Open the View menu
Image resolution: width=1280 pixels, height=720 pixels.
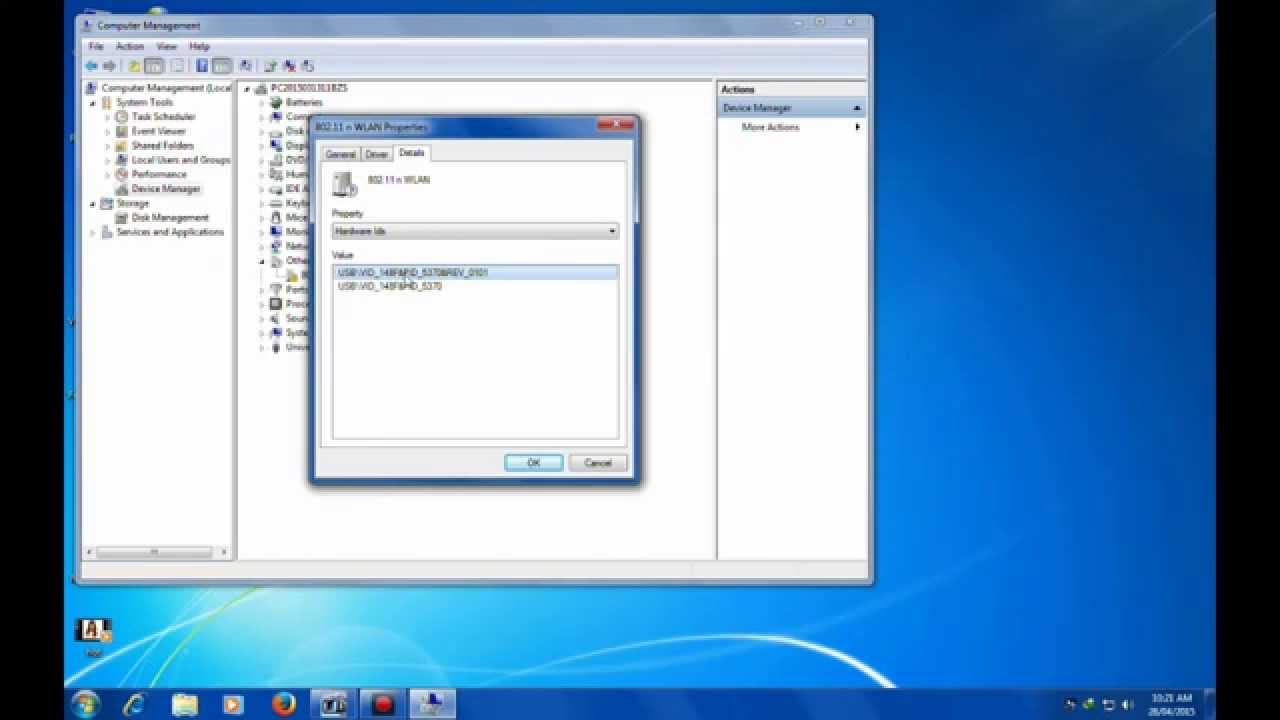(x=166, y=47)
